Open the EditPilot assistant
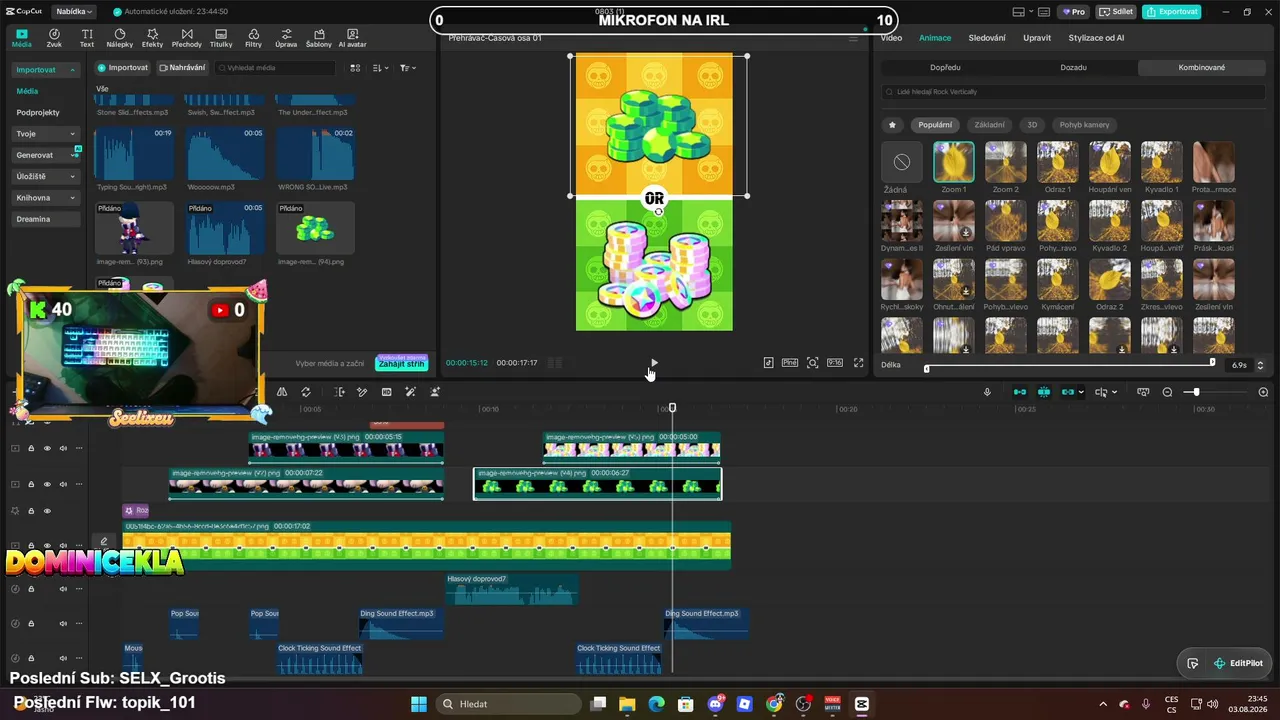This screenshot has width=1280, height=720. (x=1238, y=663)
